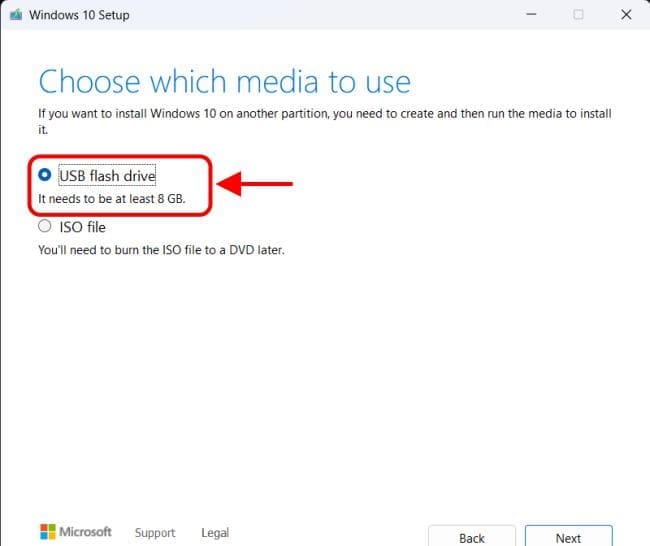Image resolution: width=650 pixels, height=546 pixels.
Task: Click the burn ISO to DVD description
Action: (x=161, y=250)
